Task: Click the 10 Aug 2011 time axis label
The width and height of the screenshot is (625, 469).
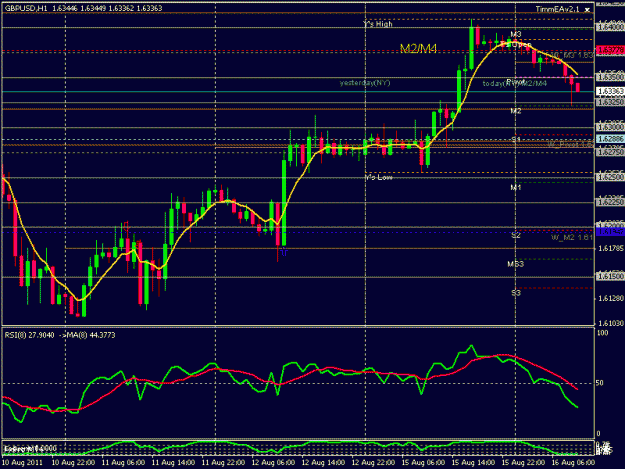Action: tap(22, 463)
